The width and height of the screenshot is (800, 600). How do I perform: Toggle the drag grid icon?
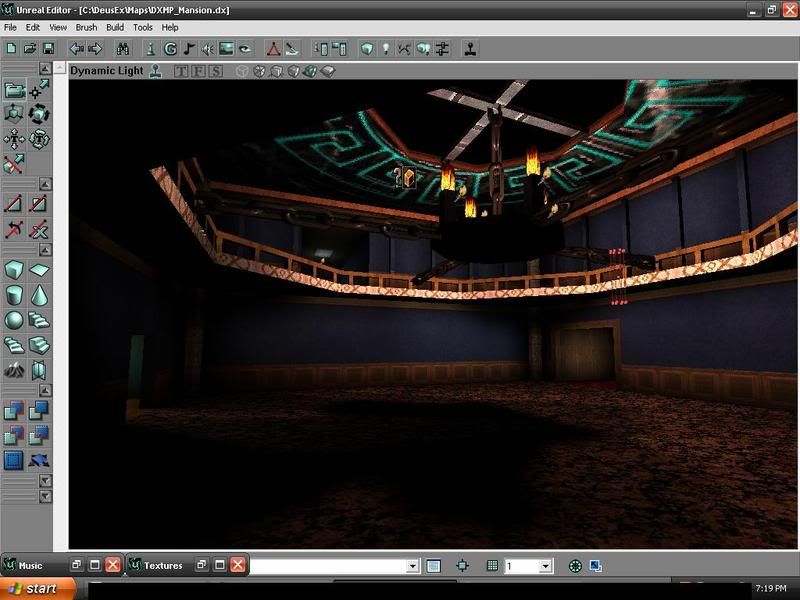[x=492, y=565]
